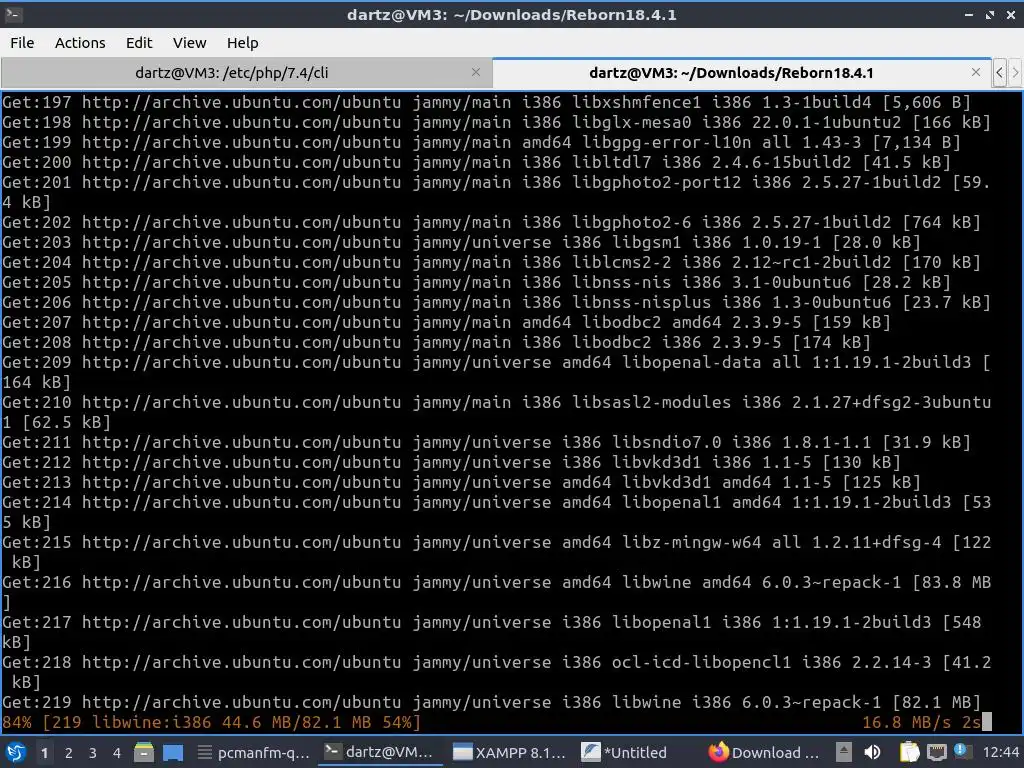Close the ~/Downloads/Reborn18.4.1 tab
This screenshot has height=768, width=1024.
[x=976, y=72]
